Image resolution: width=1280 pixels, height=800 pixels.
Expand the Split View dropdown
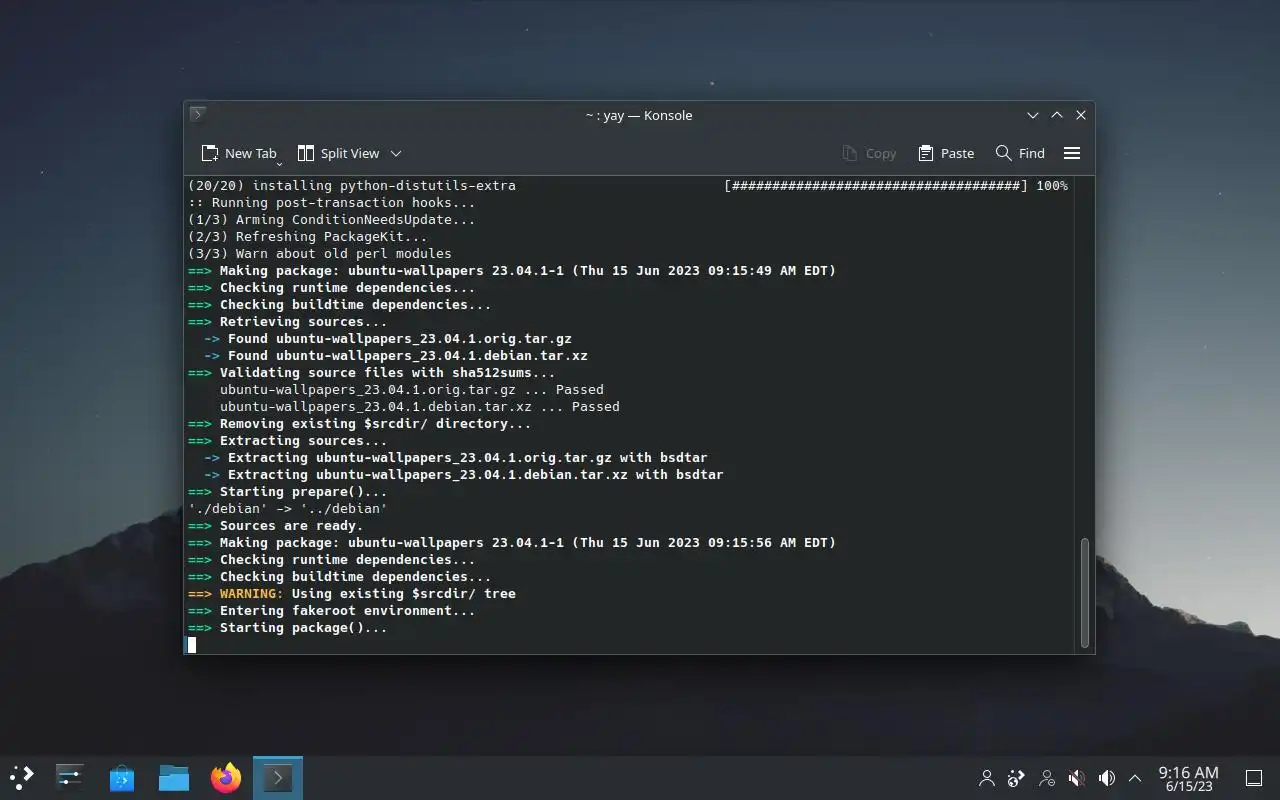(396, 153)
